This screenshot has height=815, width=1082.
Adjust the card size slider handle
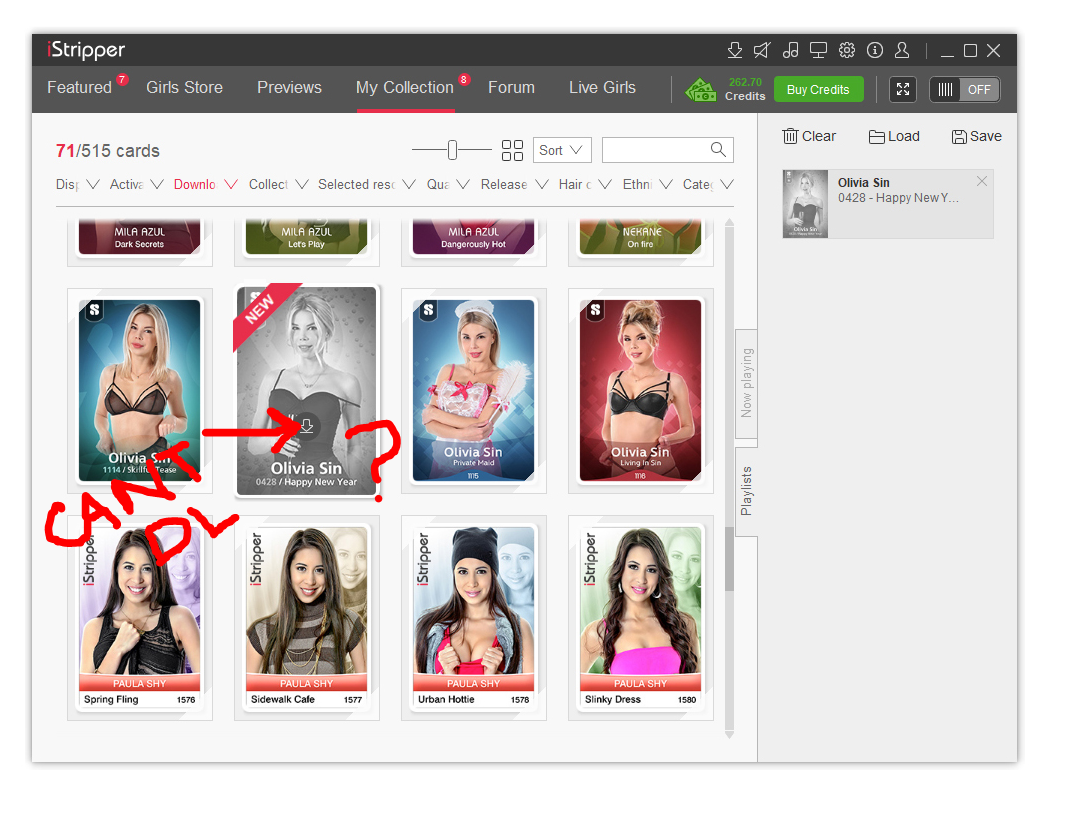coord(452,150)
